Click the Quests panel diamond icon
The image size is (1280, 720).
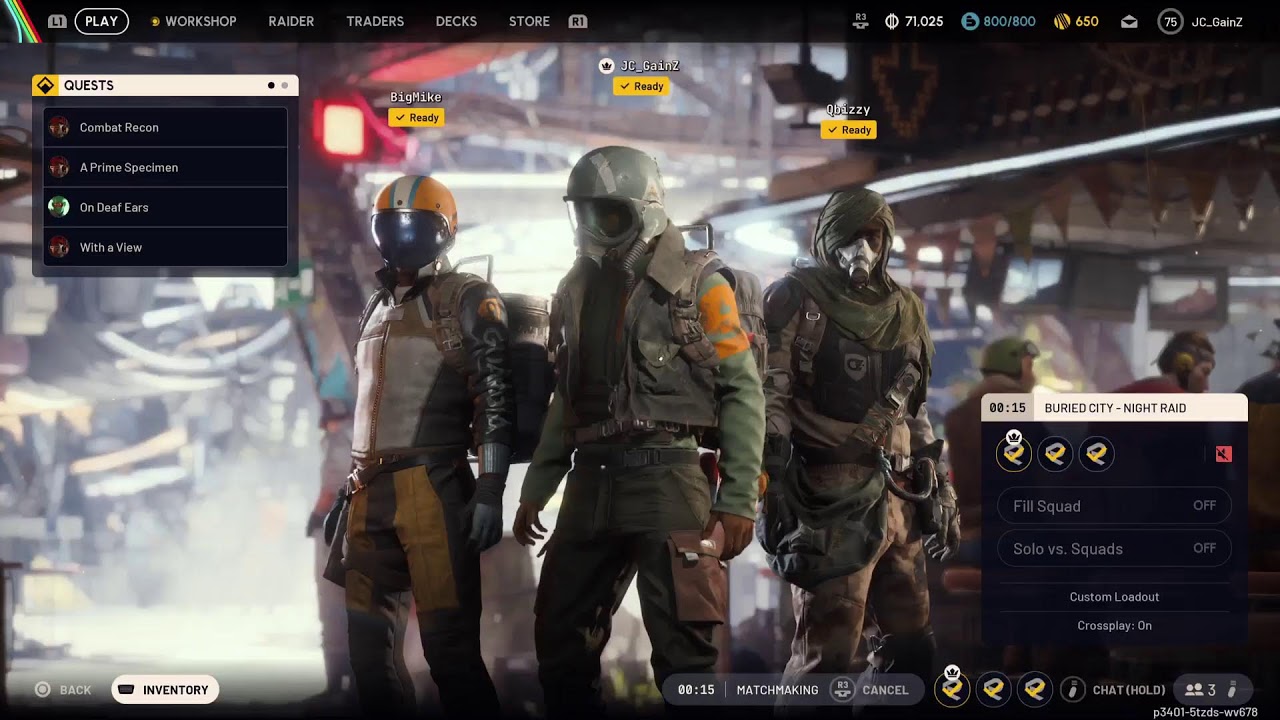(45, 85)
